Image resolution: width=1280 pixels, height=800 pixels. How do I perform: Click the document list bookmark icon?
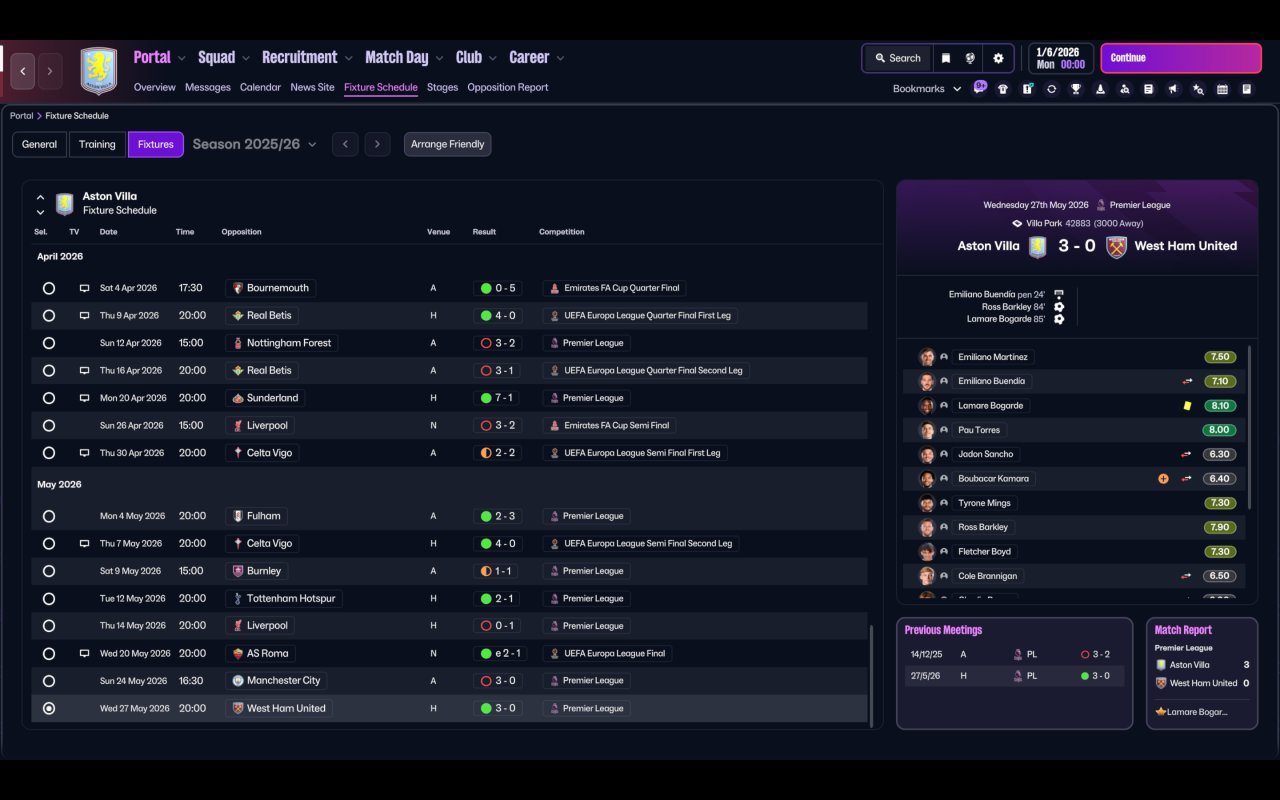point(1149,89)
